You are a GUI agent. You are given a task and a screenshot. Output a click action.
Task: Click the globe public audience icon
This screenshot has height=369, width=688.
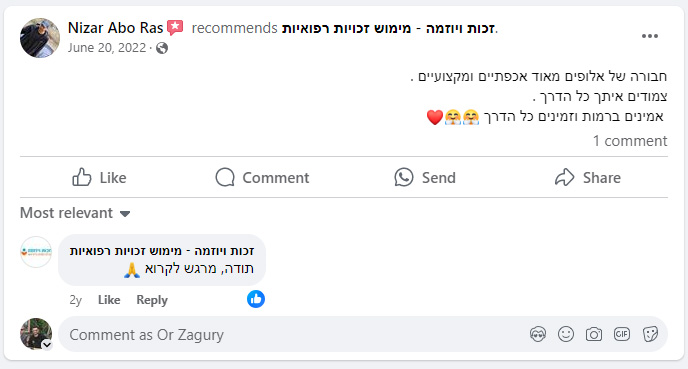[x=162, y=48]
